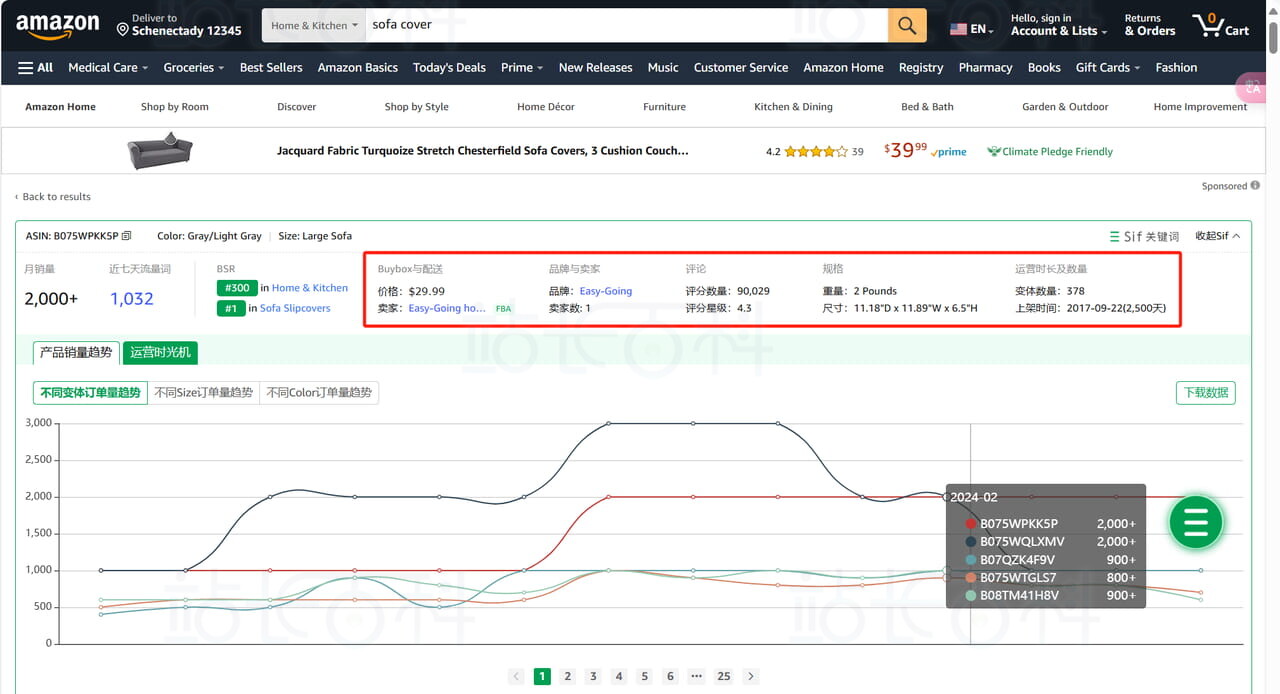
Task: Open Account & Lists dropdown
Action: pos(1059,25)
